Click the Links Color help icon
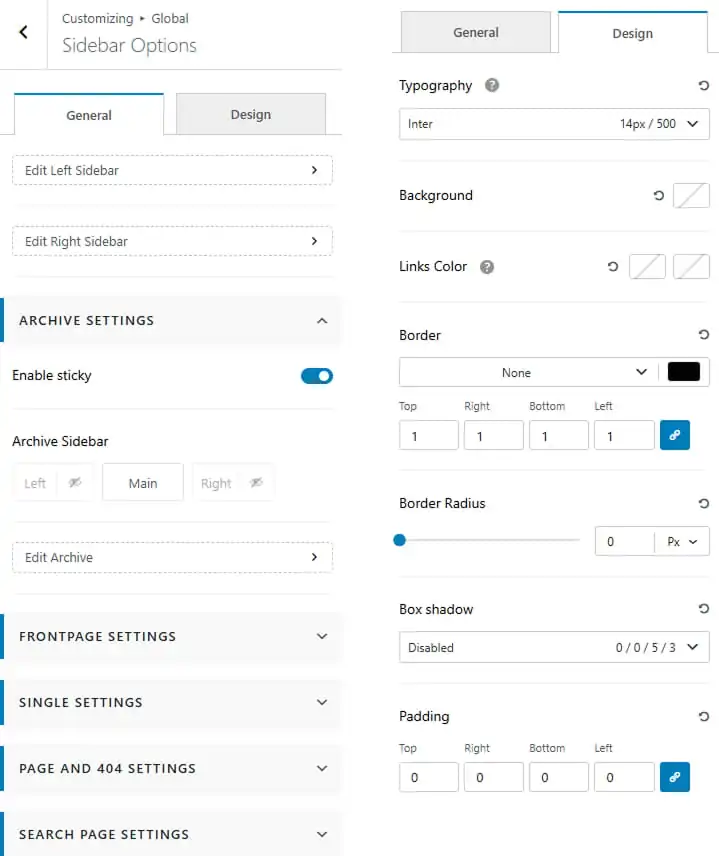The image size is (719, 856). [x=486, y=267]
